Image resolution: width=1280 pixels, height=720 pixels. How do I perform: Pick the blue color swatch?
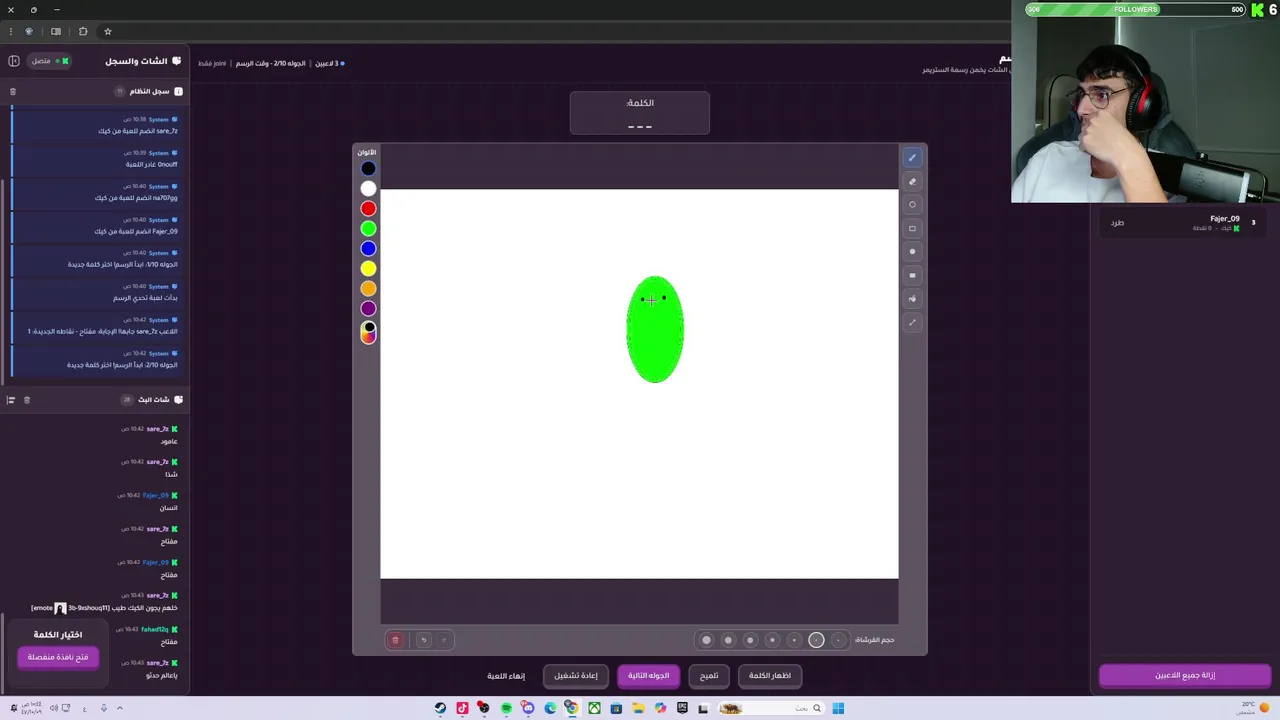368,248
